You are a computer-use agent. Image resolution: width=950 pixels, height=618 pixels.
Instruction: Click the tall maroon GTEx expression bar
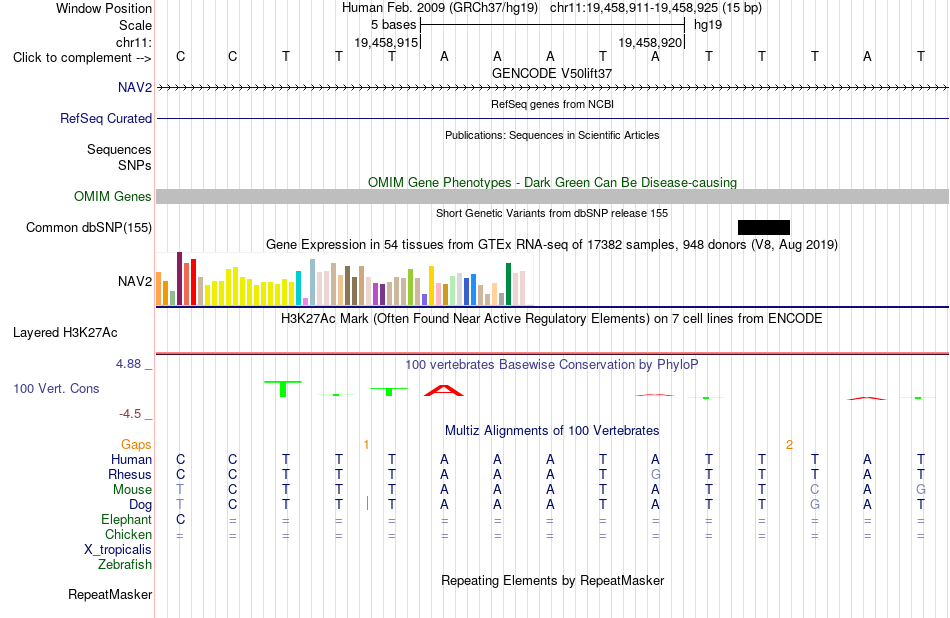click(179, 278)
